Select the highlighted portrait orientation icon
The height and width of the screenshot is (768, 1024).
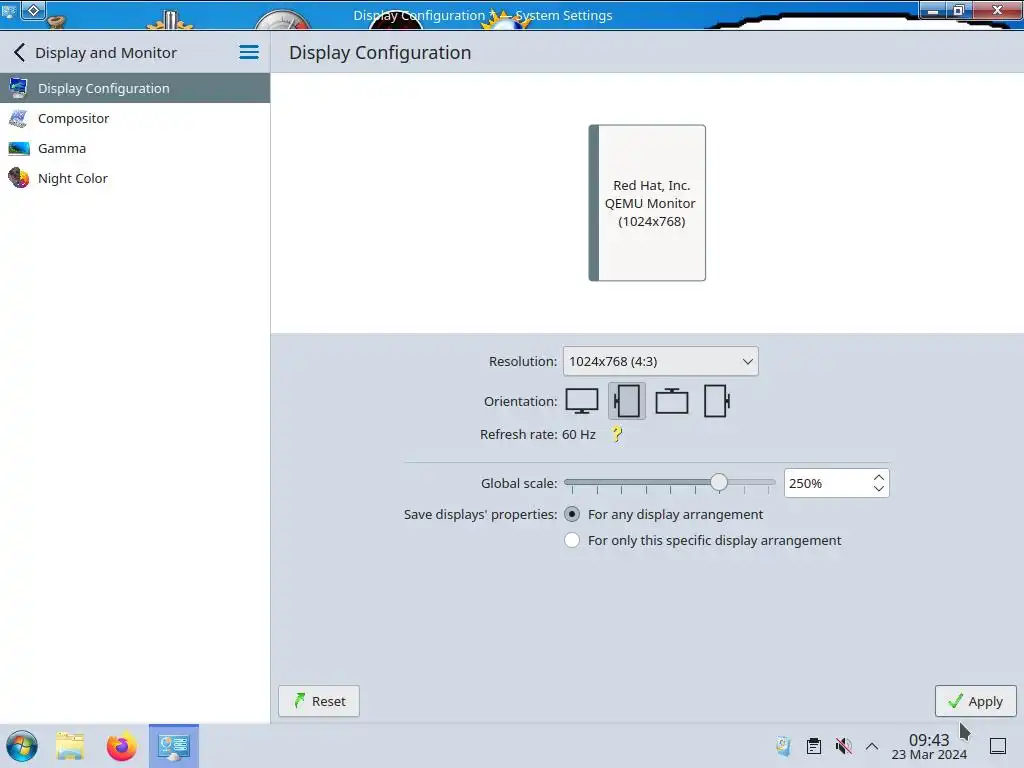[x=627, y=401]
